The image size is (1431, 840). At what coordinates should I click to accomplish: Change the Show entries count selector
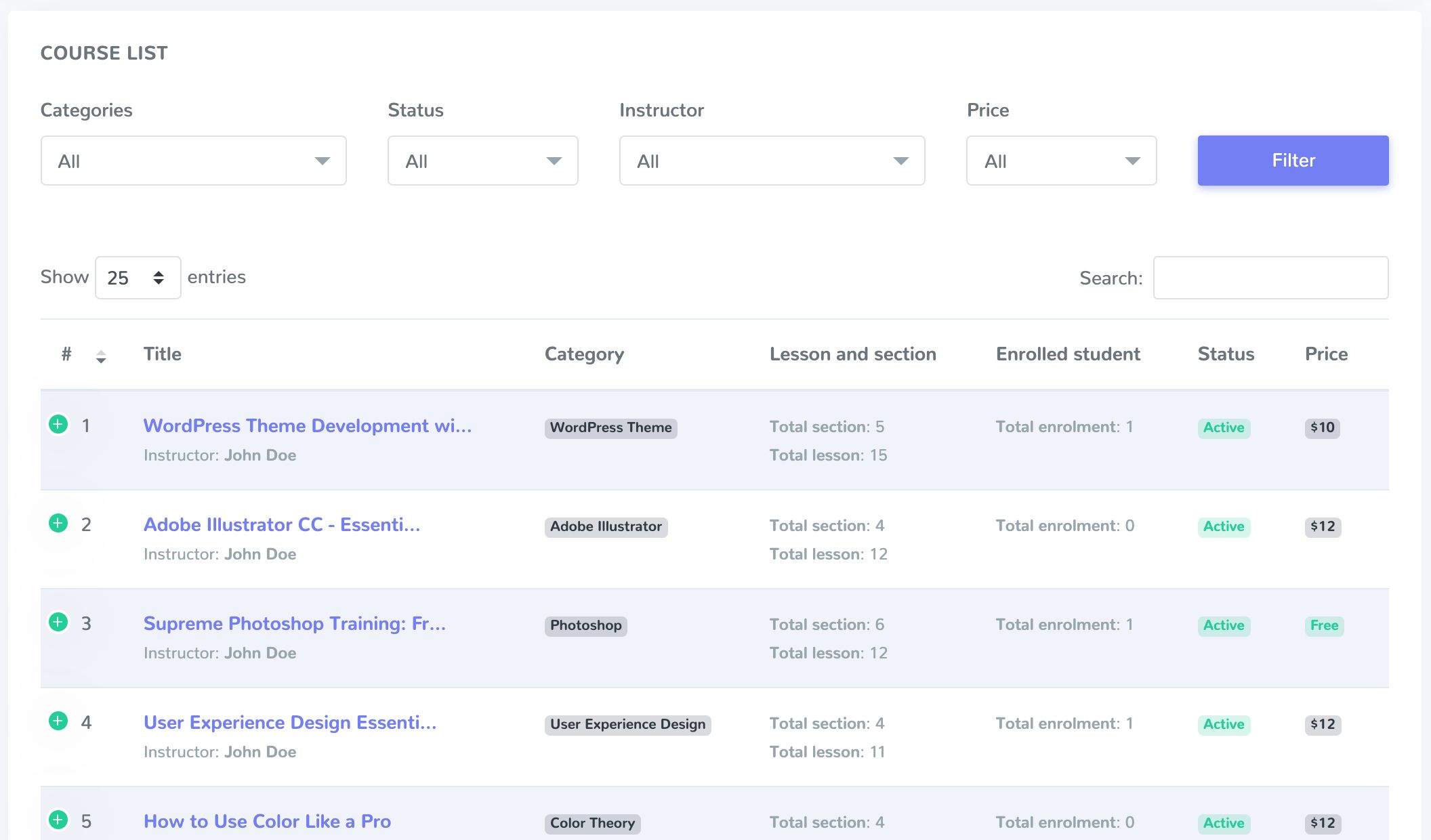[x=138, y=278]
